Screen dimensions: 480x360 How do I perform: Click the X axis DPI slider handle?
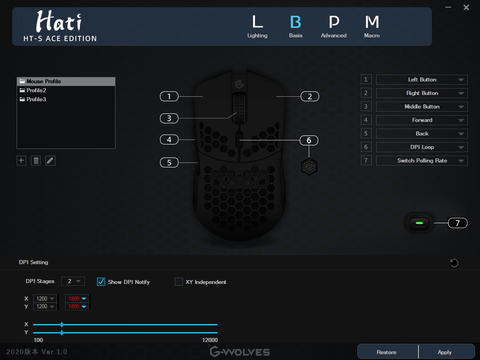coord(62,324)
